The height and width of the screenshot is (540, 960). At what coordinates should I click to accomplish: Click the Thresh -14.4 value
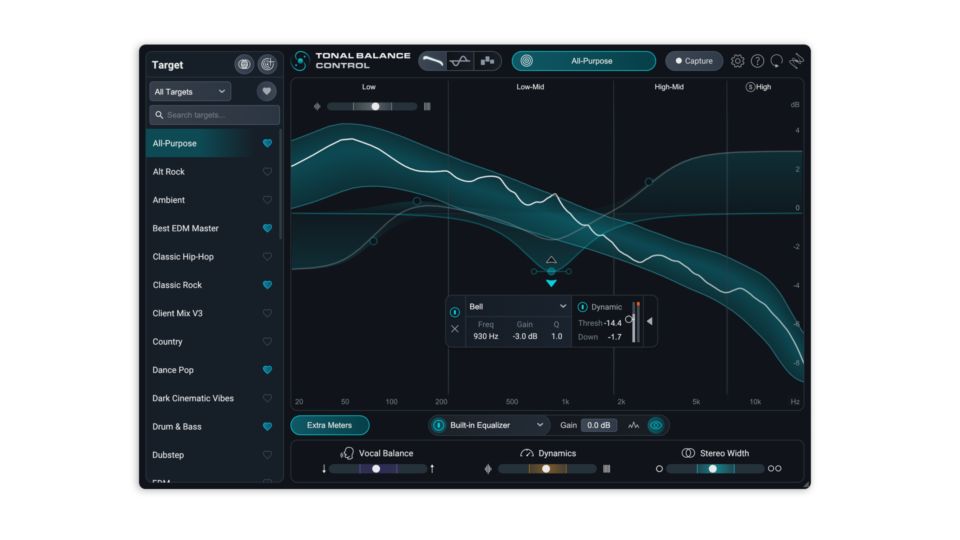pos(613,323)
